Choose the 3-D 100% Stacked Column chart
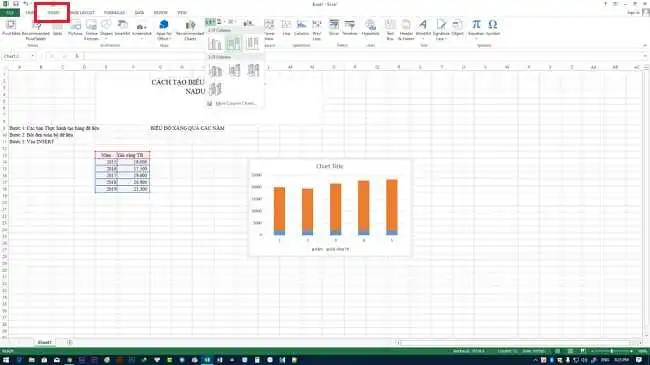This screenshot has width=650, height=365. coord(253,71)
